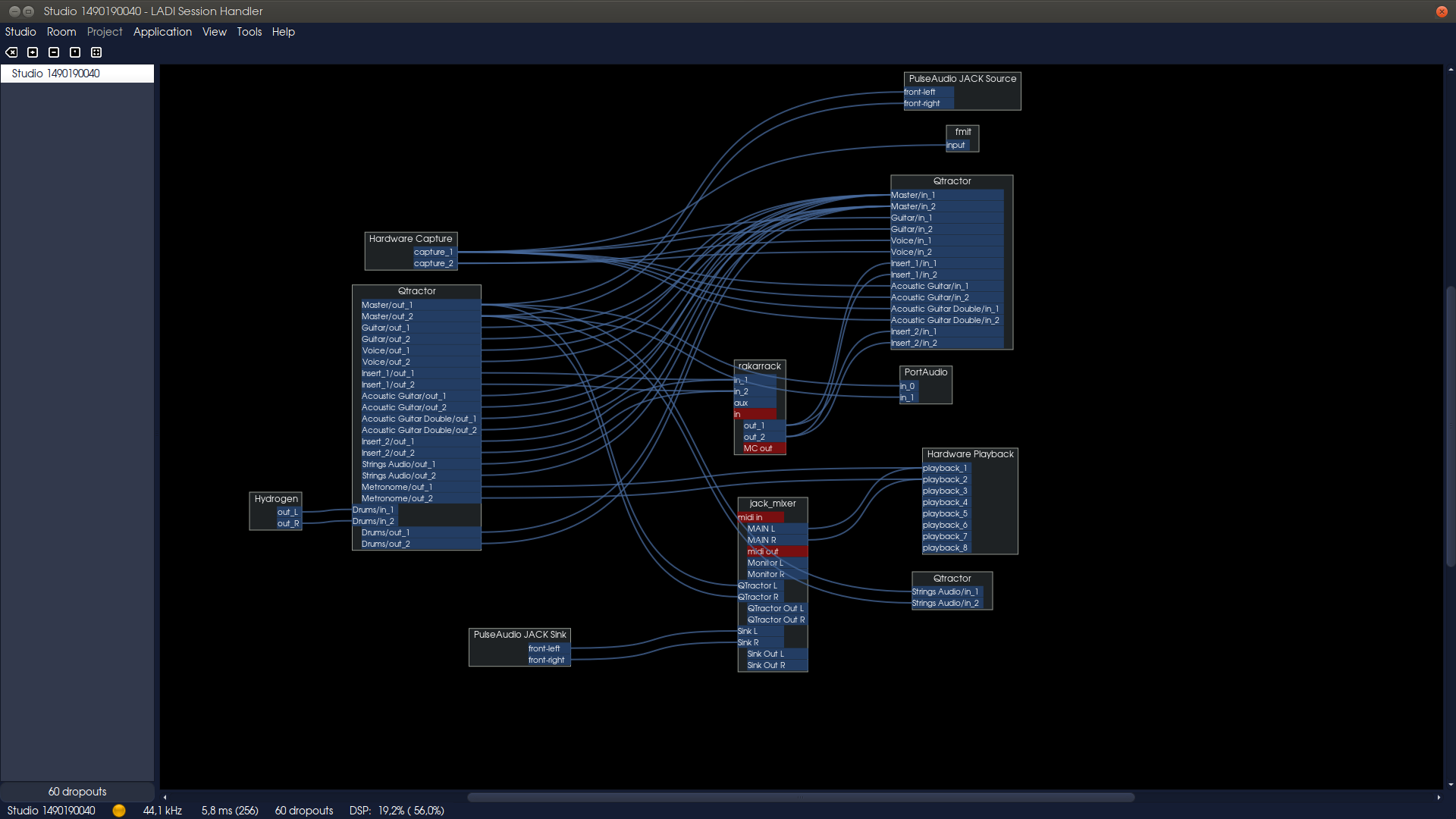The image size is (1456, 819).
Task: Click scroll-up arrow of vertical scrollbar
Action: [1451, 70]
